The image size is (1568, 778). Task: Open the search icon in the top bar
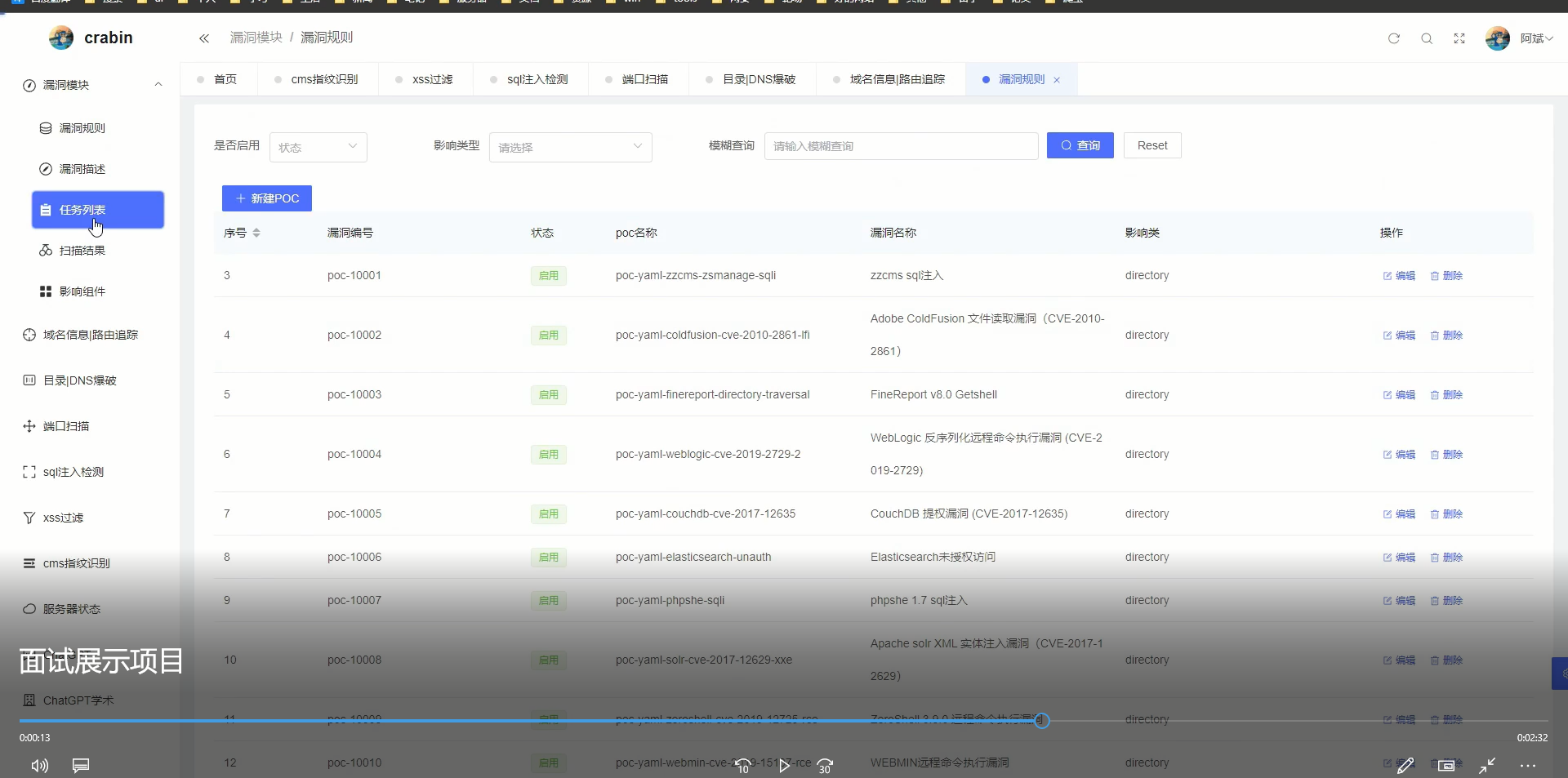coord(1427,38)
